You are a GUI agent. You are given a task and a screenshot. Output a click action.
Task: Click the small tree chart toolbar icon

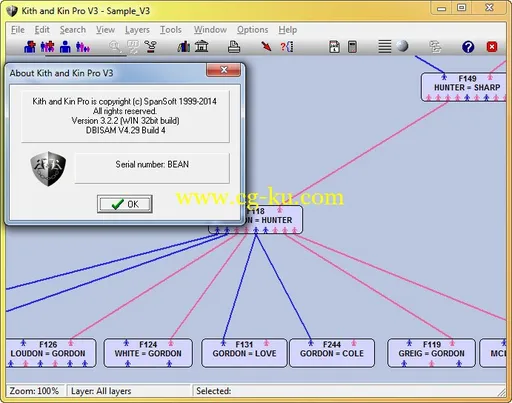point(151,47)
